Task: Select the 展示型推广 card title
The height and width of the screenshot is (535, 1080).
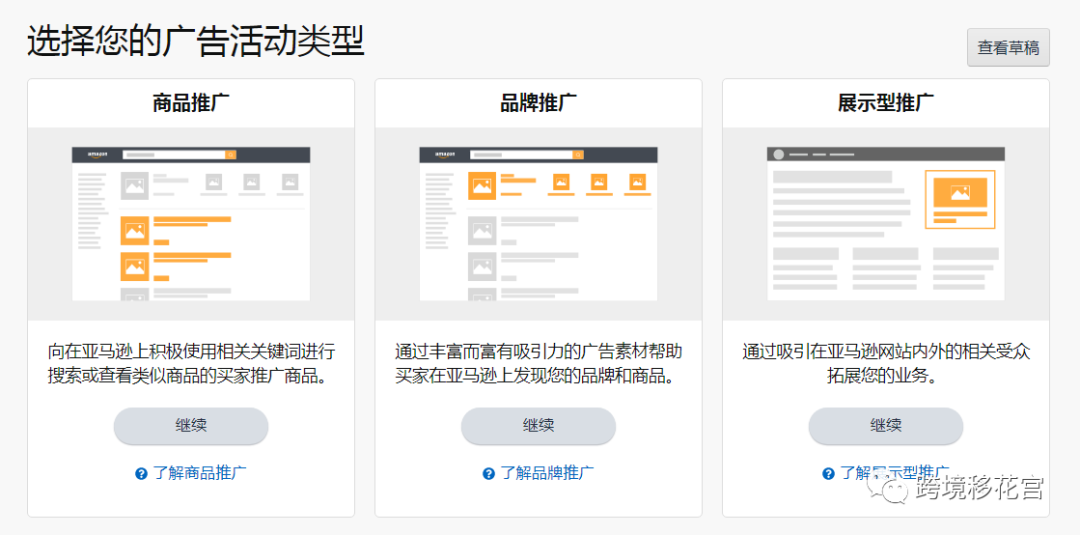Action: [885, 103]
